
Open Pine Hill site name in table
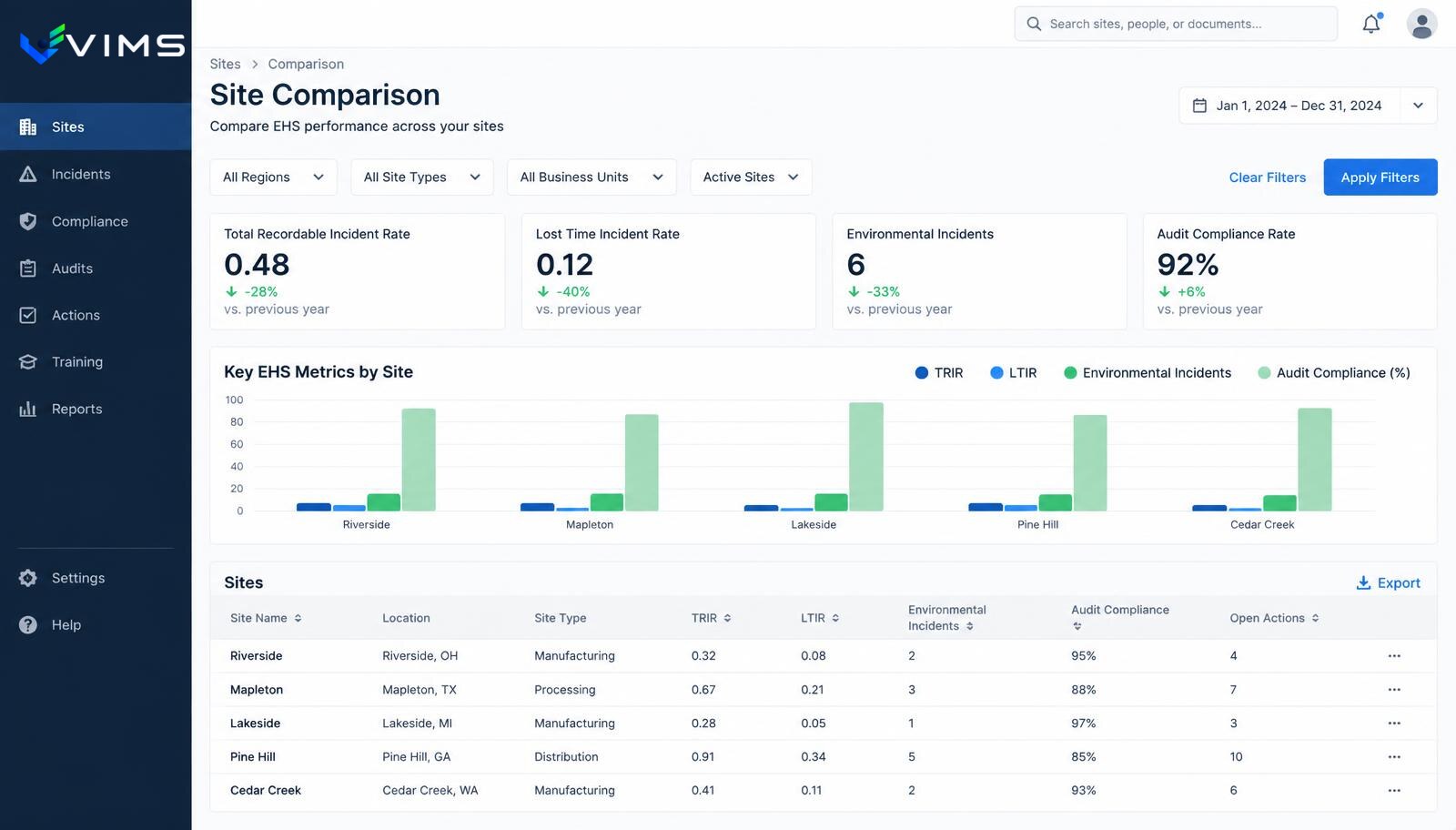(x=252, y=756)
